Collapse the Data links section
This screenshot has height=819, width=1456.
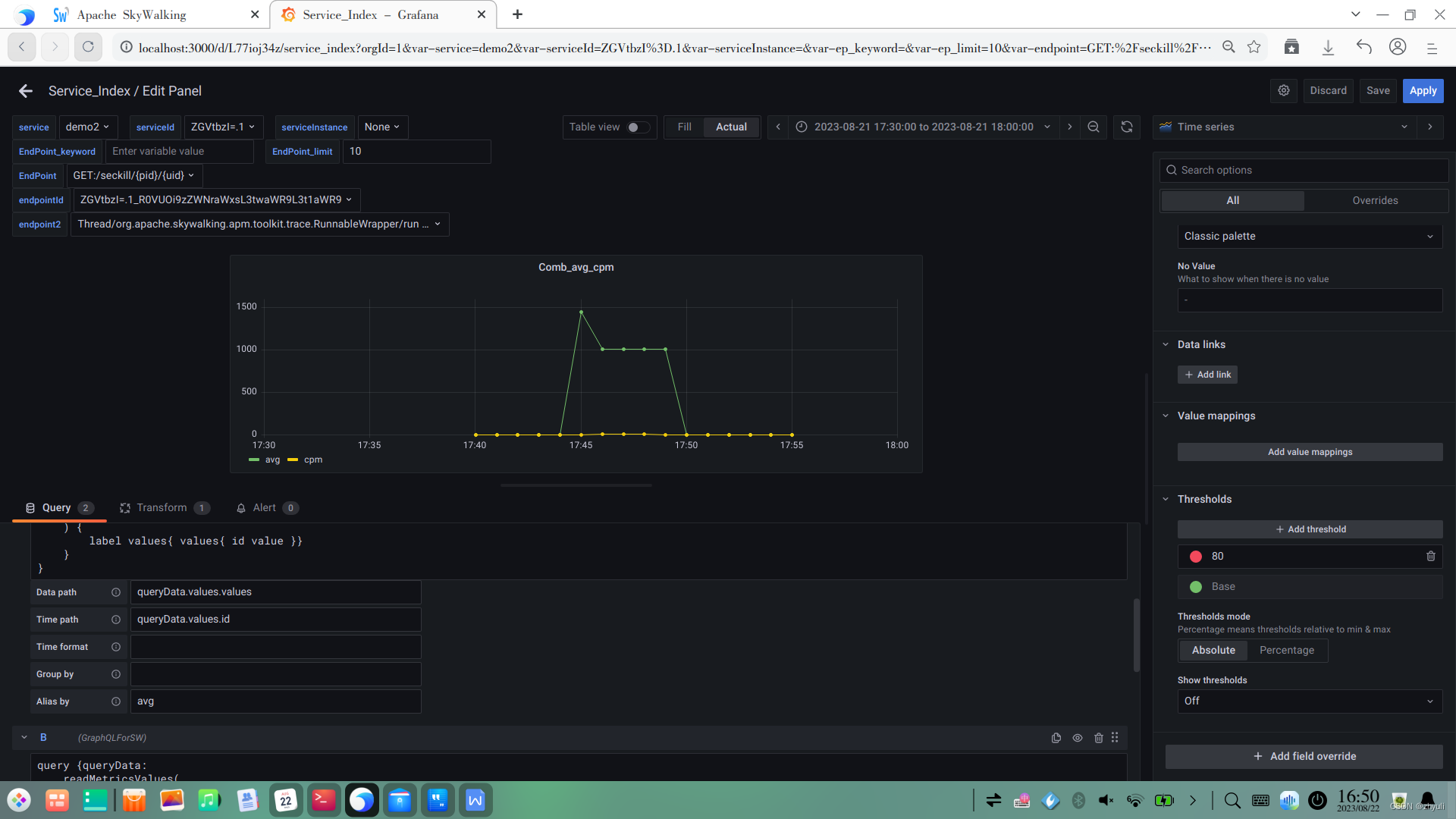[x=1166, y=345]
